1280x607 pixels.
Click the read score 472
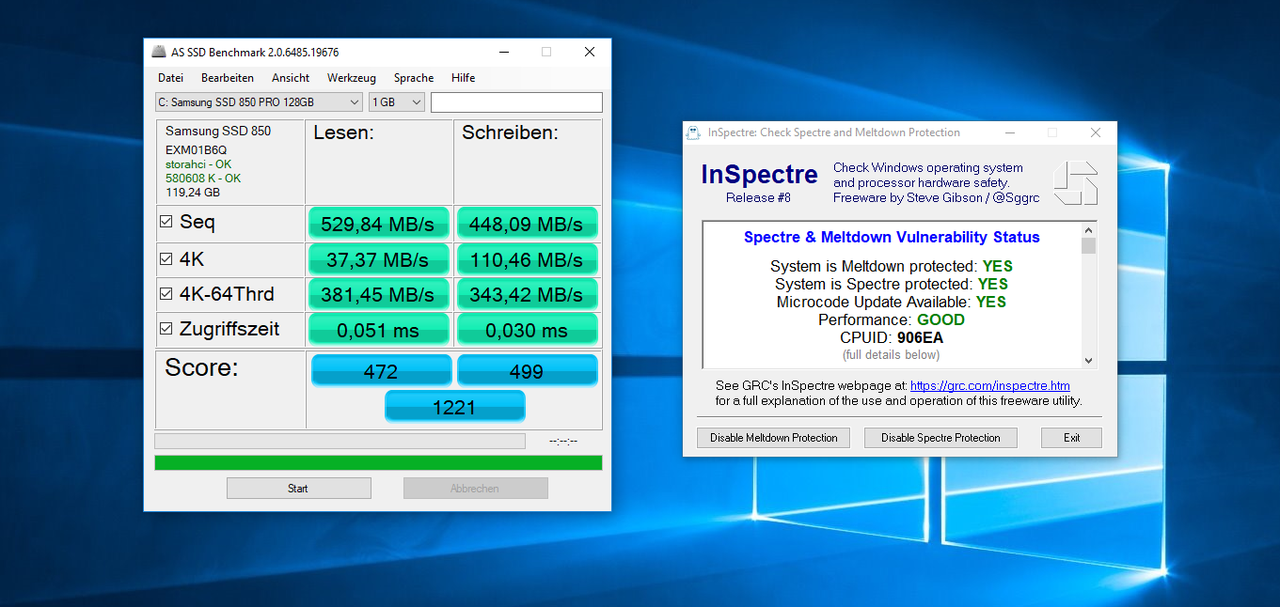coord(381,371)
